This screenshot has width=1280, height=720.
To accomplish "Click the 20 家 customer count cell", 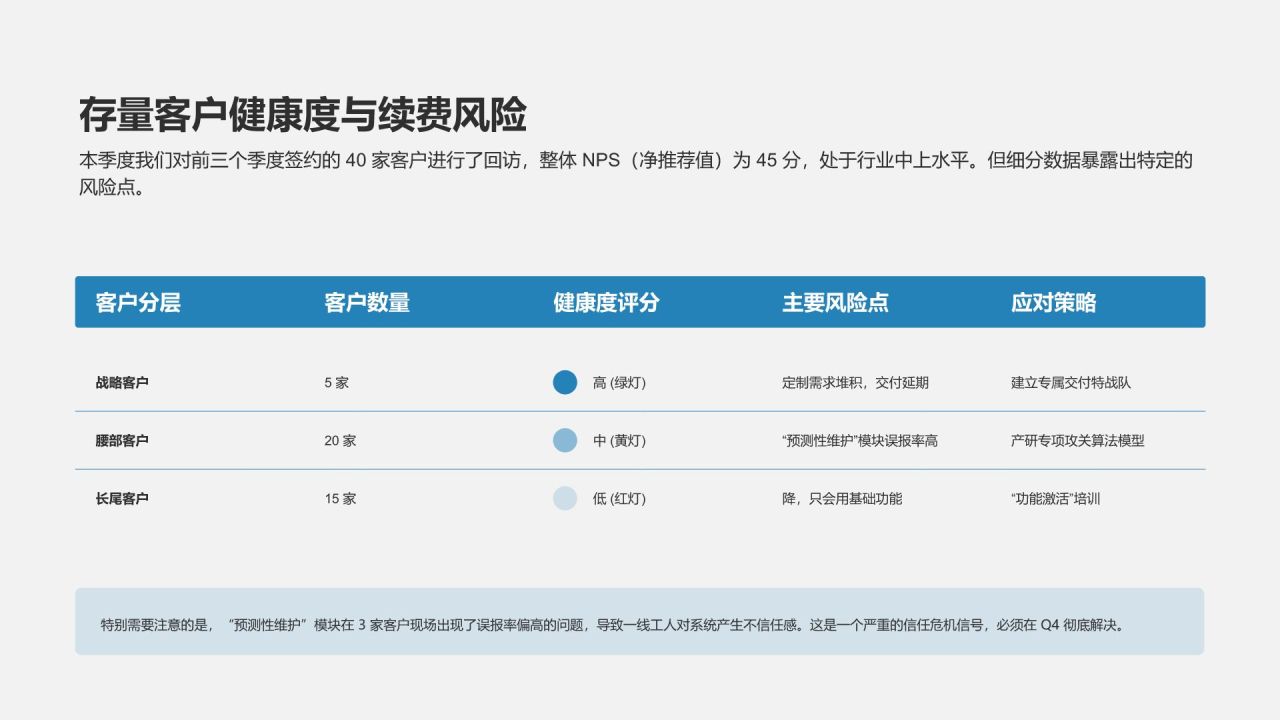I will 340,440.
